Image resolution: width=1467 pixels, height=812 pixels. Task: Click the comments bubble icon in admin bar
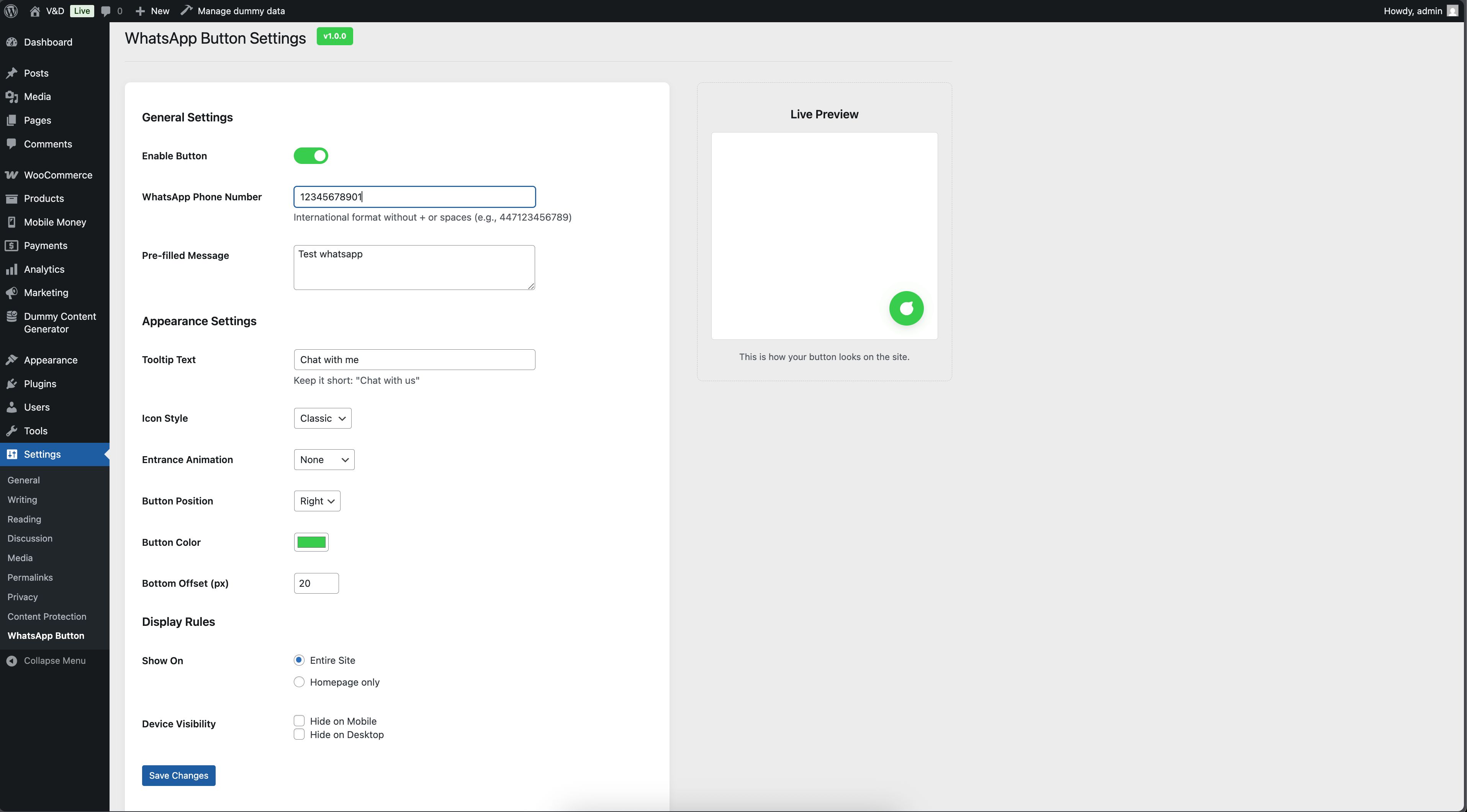tap(106, 11)
